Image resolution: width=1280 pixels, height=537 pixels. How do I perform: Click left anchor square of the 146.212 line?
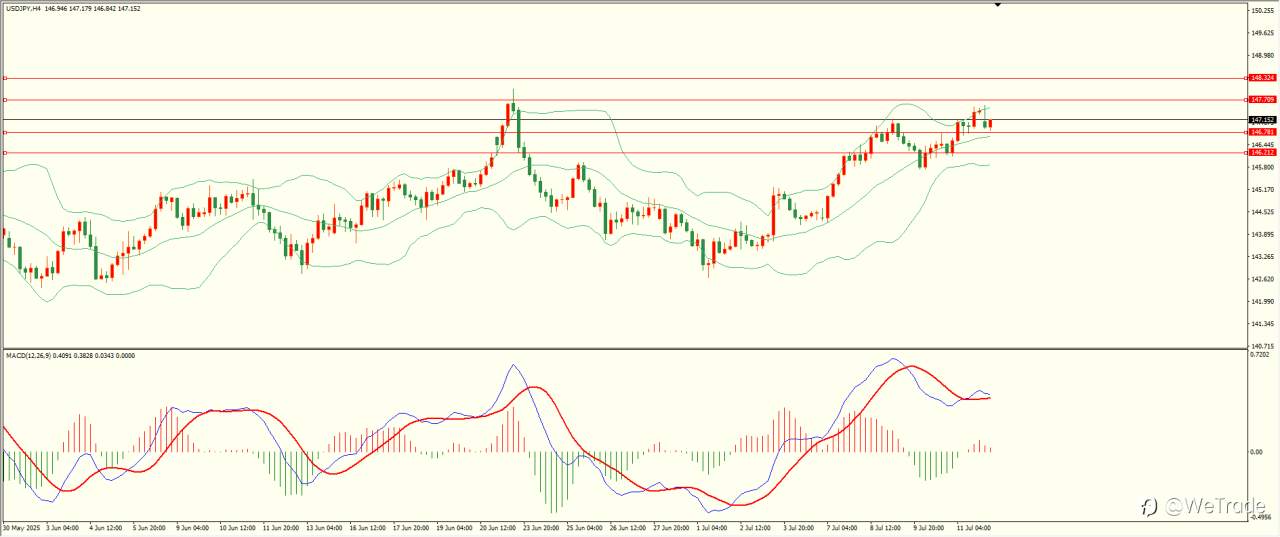click(5, 152)
